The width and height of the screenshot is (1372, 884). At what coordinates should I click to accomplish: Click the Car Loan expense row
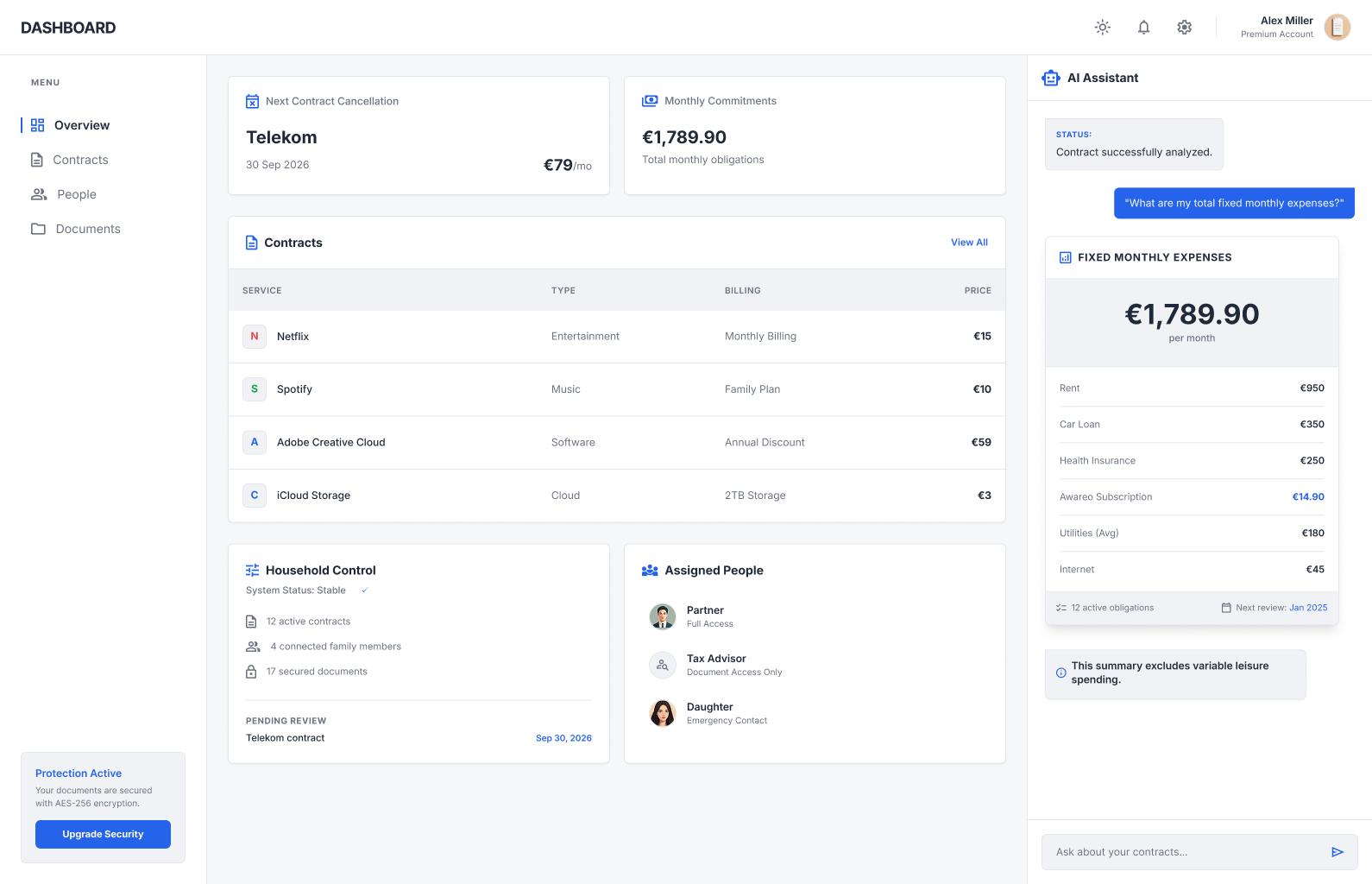pos(1192,425)
